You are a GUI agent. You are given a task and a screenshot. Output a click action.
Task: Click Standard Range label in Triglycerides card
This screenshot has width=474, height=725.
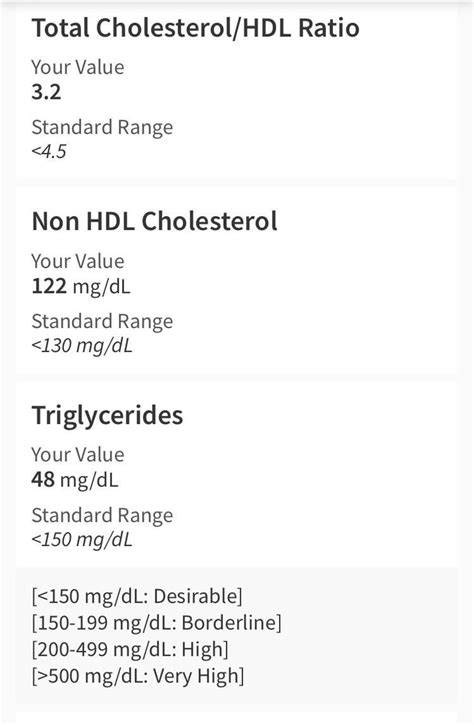pyautogui.click(x=102, y=516)
